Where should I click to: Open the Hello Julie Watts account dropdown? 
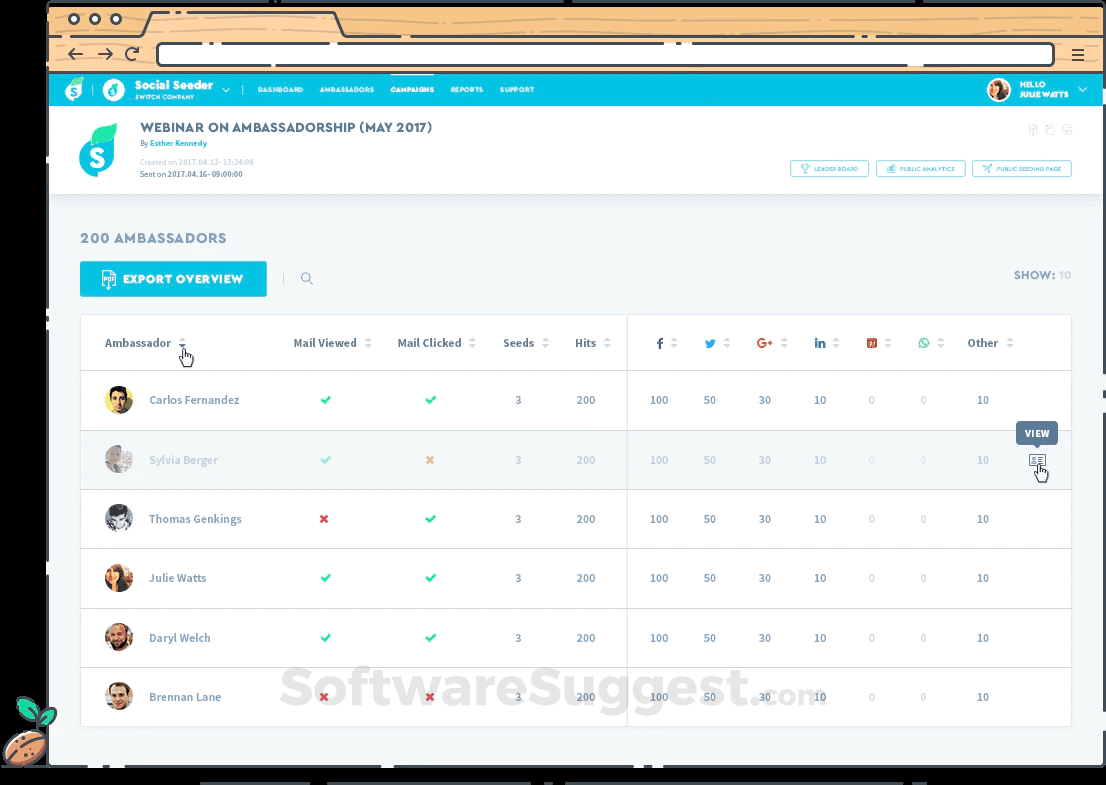point(1040,89)
